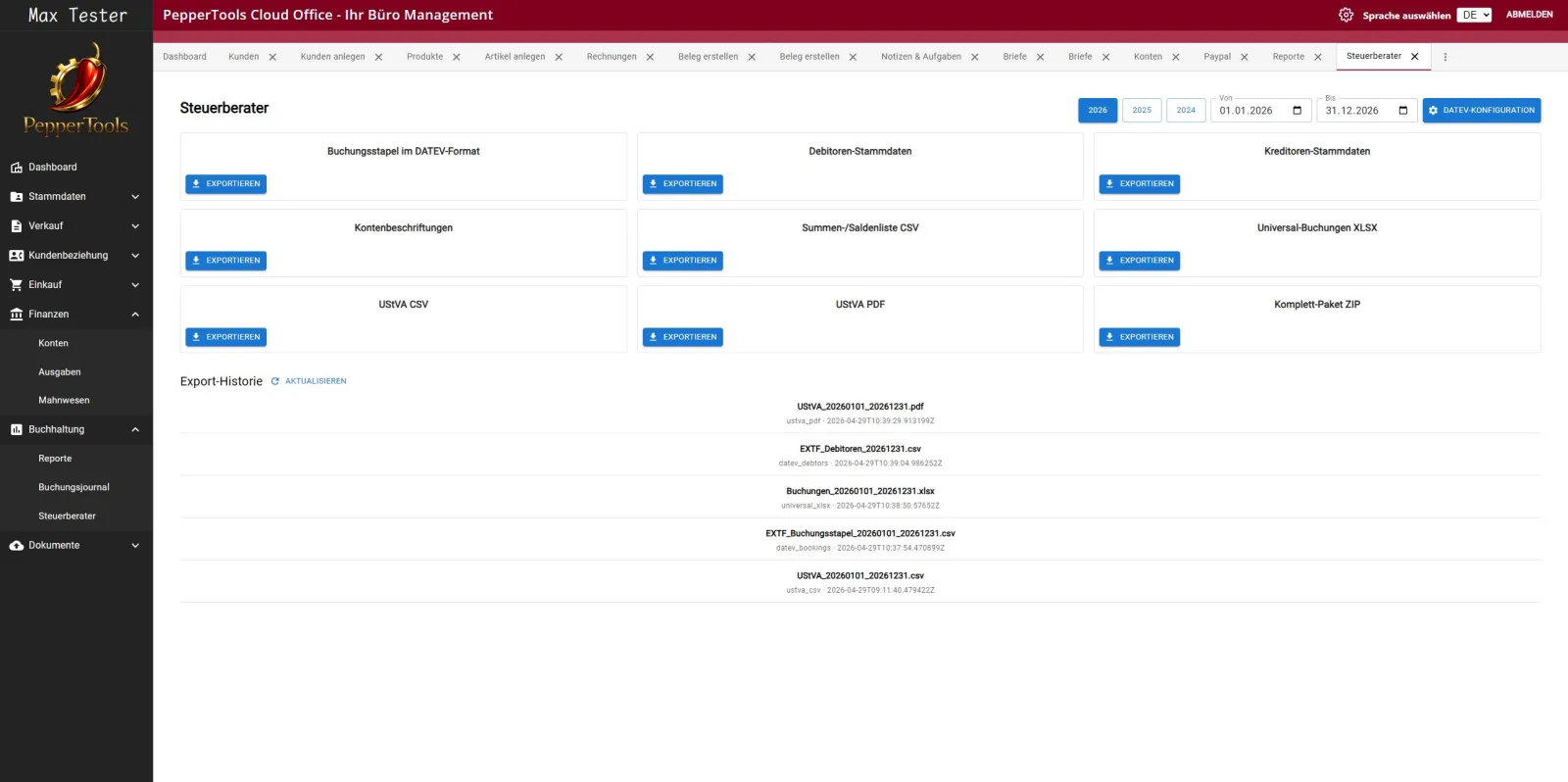Expand the Einkauf menu chevron
Viewport: 1568px width, 782px height.
click(x=135, y=285)
